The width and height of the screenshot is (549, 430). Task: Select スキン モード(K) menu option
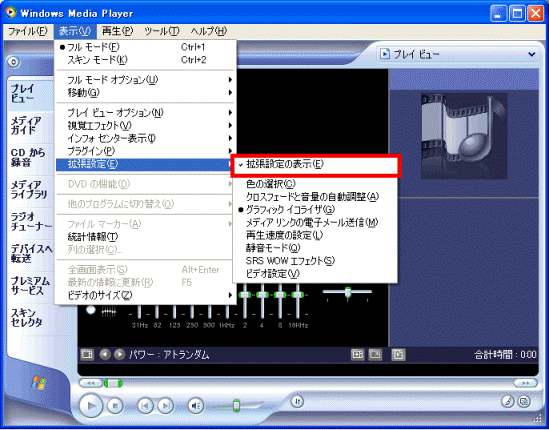click(x=145, y=60)
